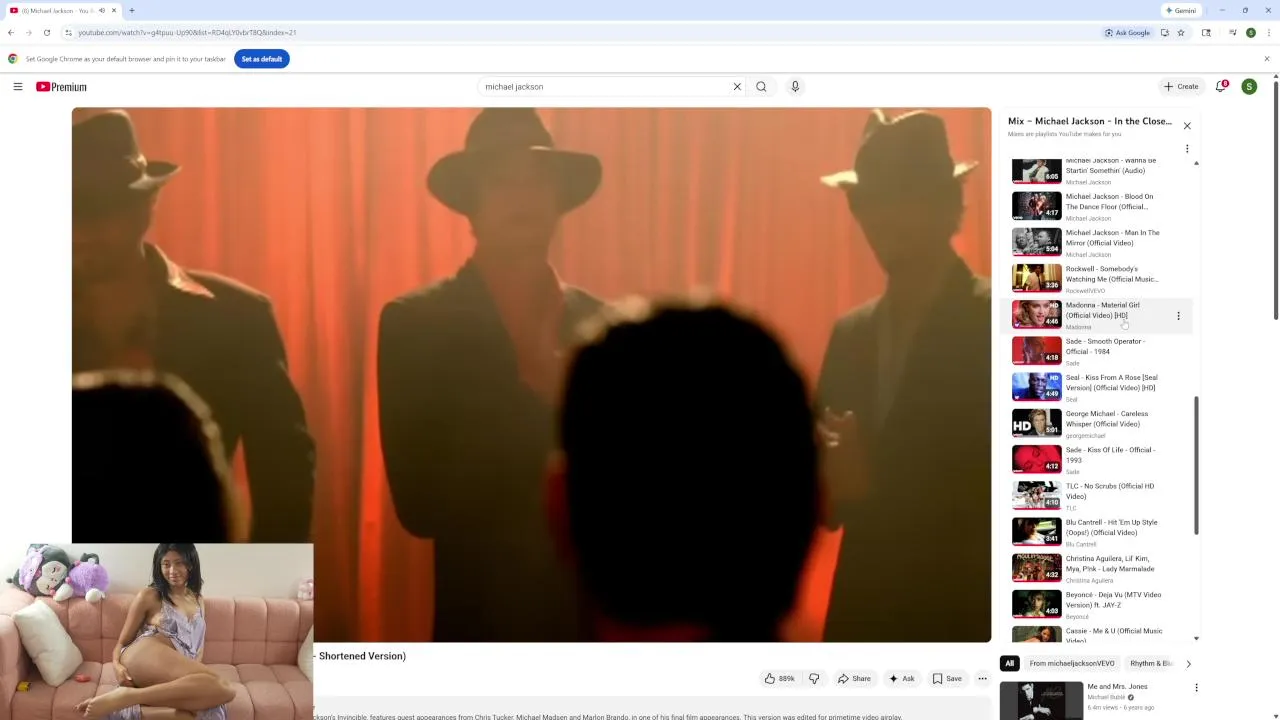
Task: Save the video to a playlist
Action: tap(947, 679)
